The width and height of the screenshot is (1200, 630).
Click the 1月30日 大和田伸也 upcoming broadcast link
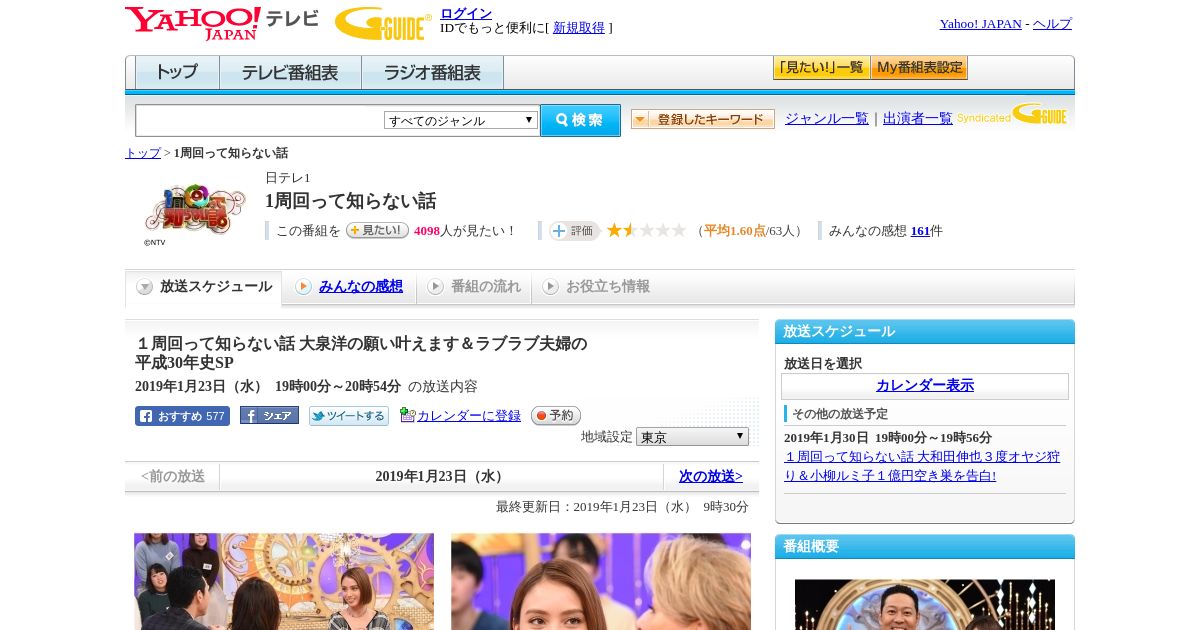pos(922,466)
